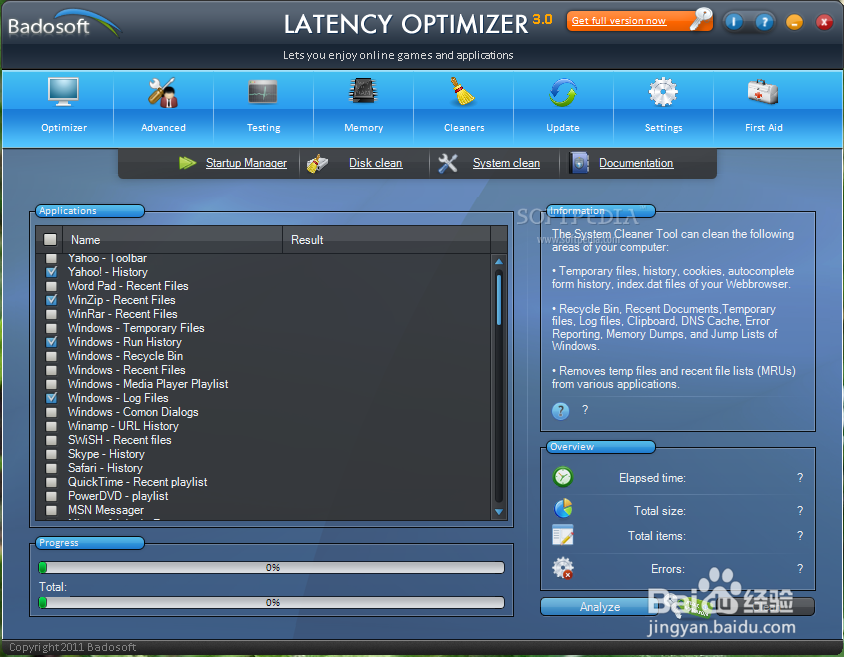Open the Documentation link

636,163
